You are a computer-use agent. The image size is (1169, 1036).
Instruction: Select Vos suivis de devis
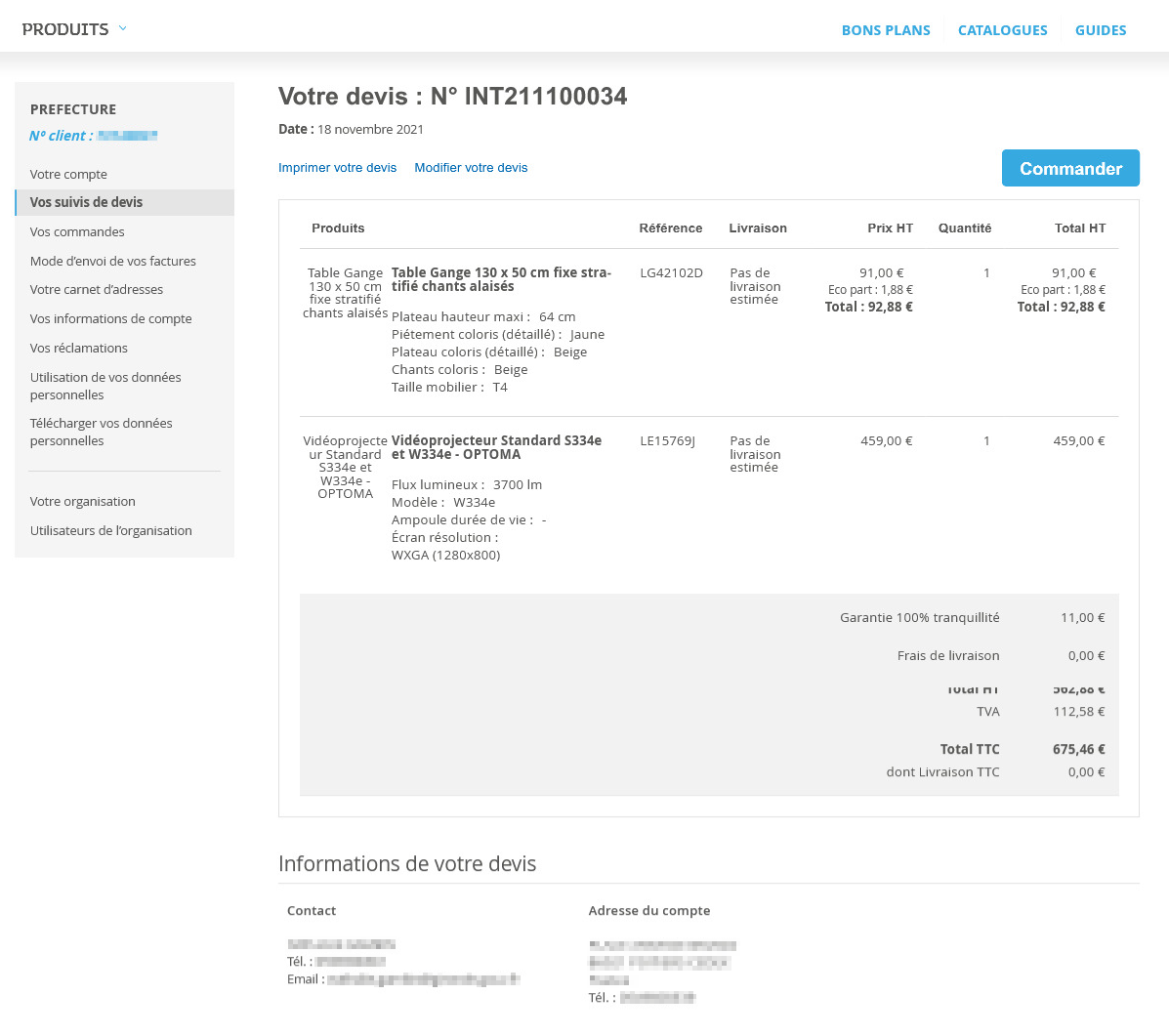click(124, 203)
